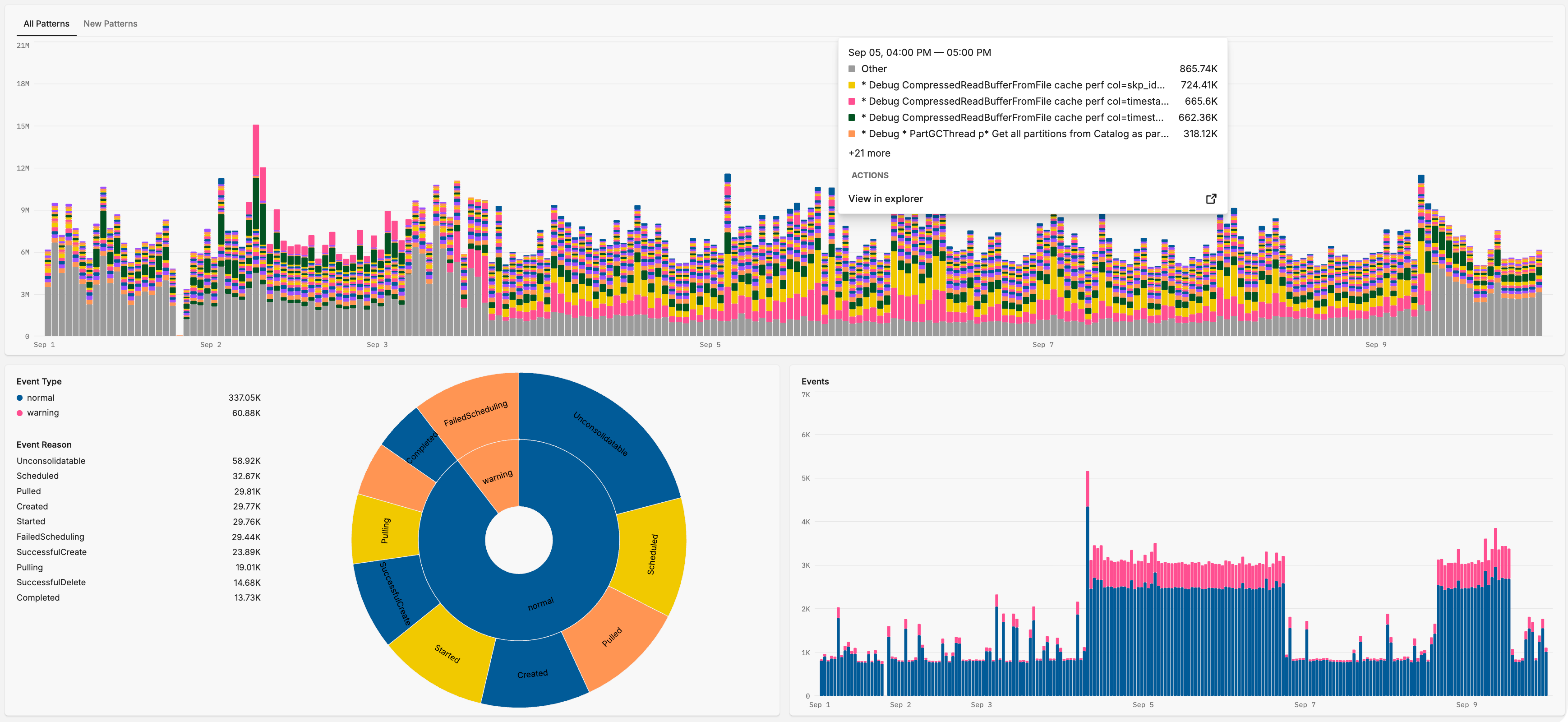The image size is (1568, 722).
Task: Click the 'Sep 05, 04:00 PM — 05:00 PM' header
Action: click(919, 52)
